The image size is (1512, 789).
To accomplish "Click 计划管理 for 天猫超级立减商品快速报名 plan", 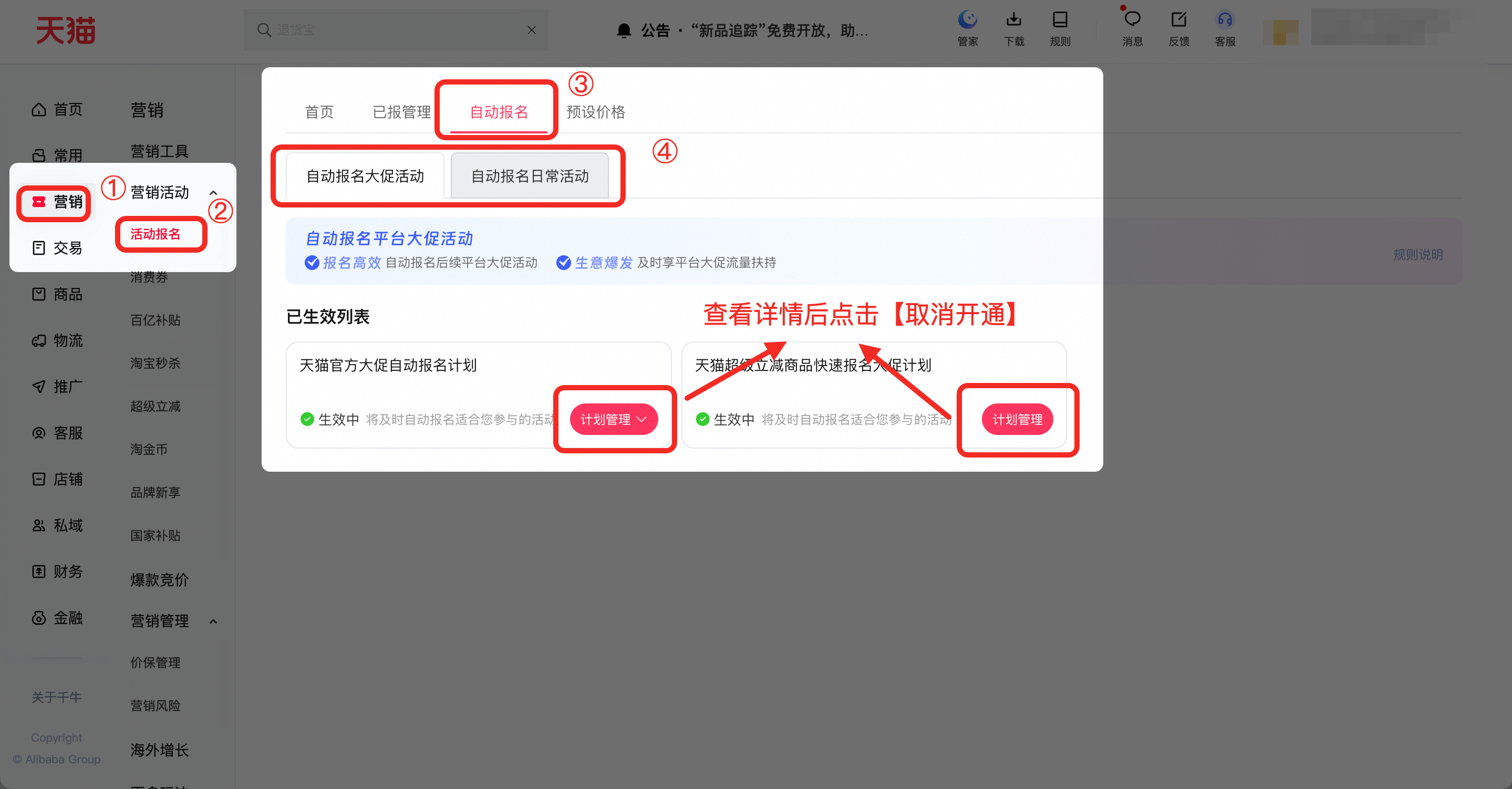I will [1017, 419].
